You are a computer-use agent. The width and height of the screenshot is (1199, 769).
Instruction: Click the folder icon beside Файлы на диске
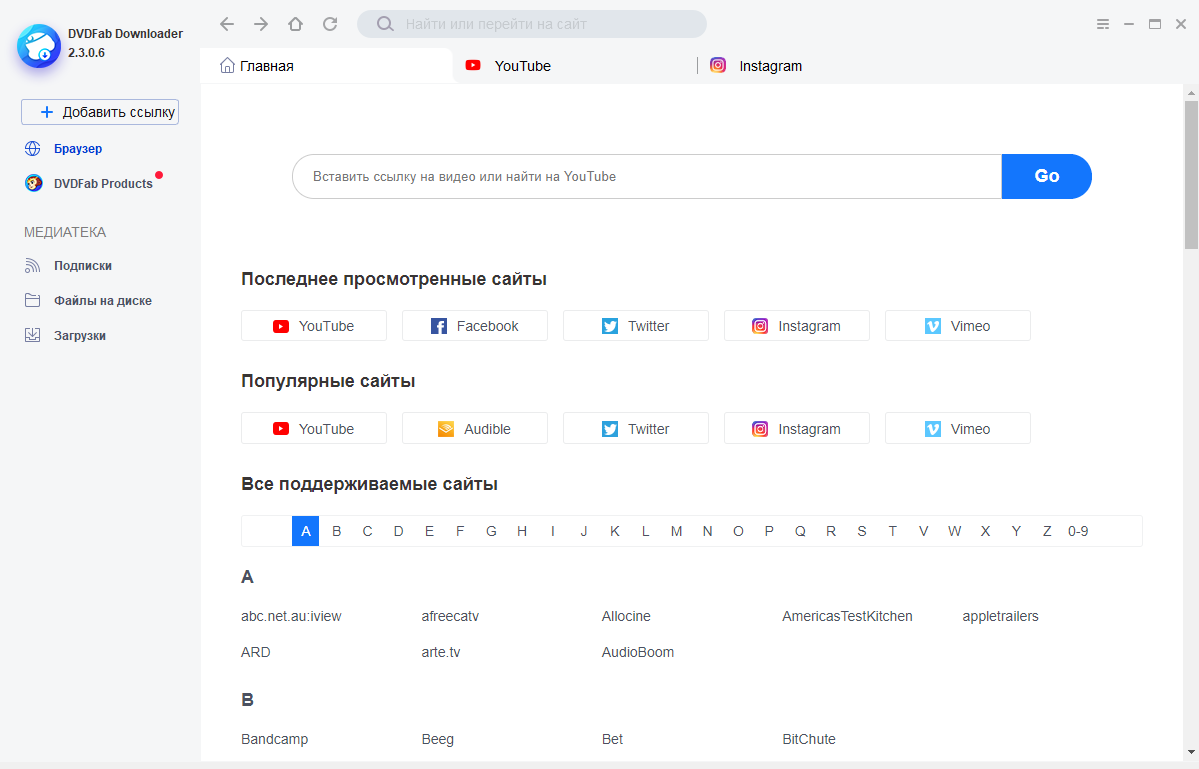point(32,300)
